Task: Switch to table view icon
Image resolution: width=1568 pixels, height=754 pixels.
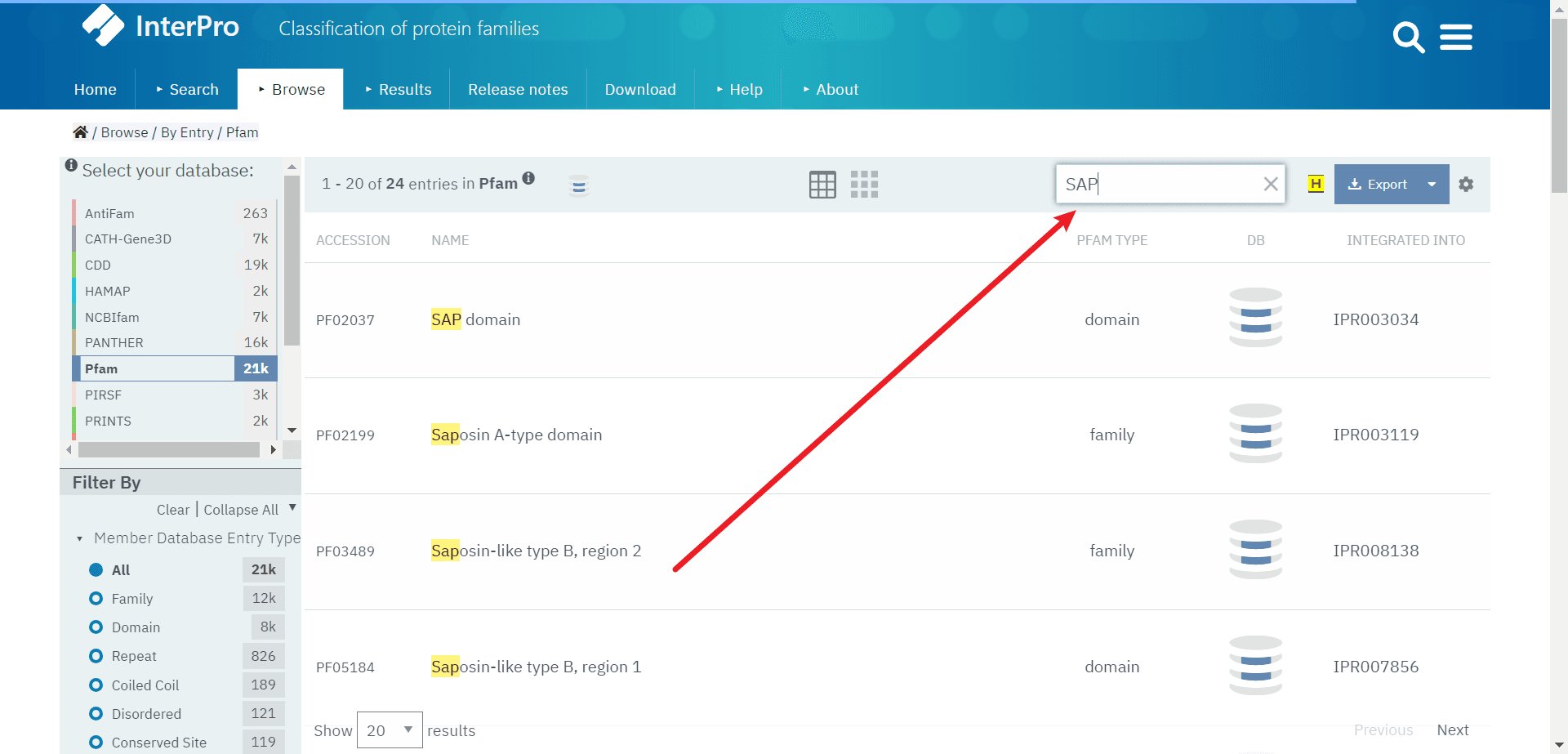Action: (822, 185)
